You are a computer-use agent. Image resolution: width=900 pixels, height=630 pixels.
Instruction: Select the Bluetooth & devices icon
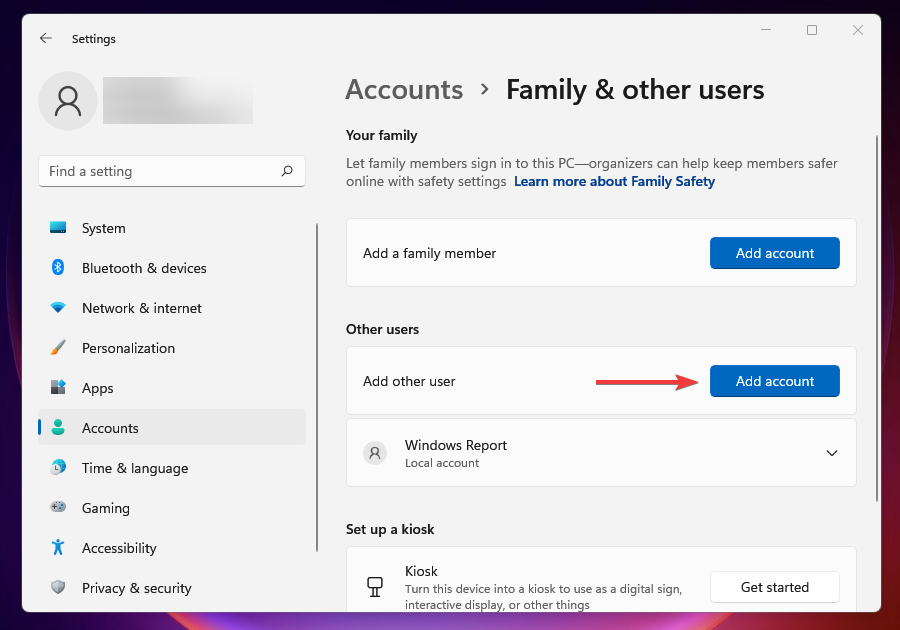pyautogui.click(x=59, y=268)
